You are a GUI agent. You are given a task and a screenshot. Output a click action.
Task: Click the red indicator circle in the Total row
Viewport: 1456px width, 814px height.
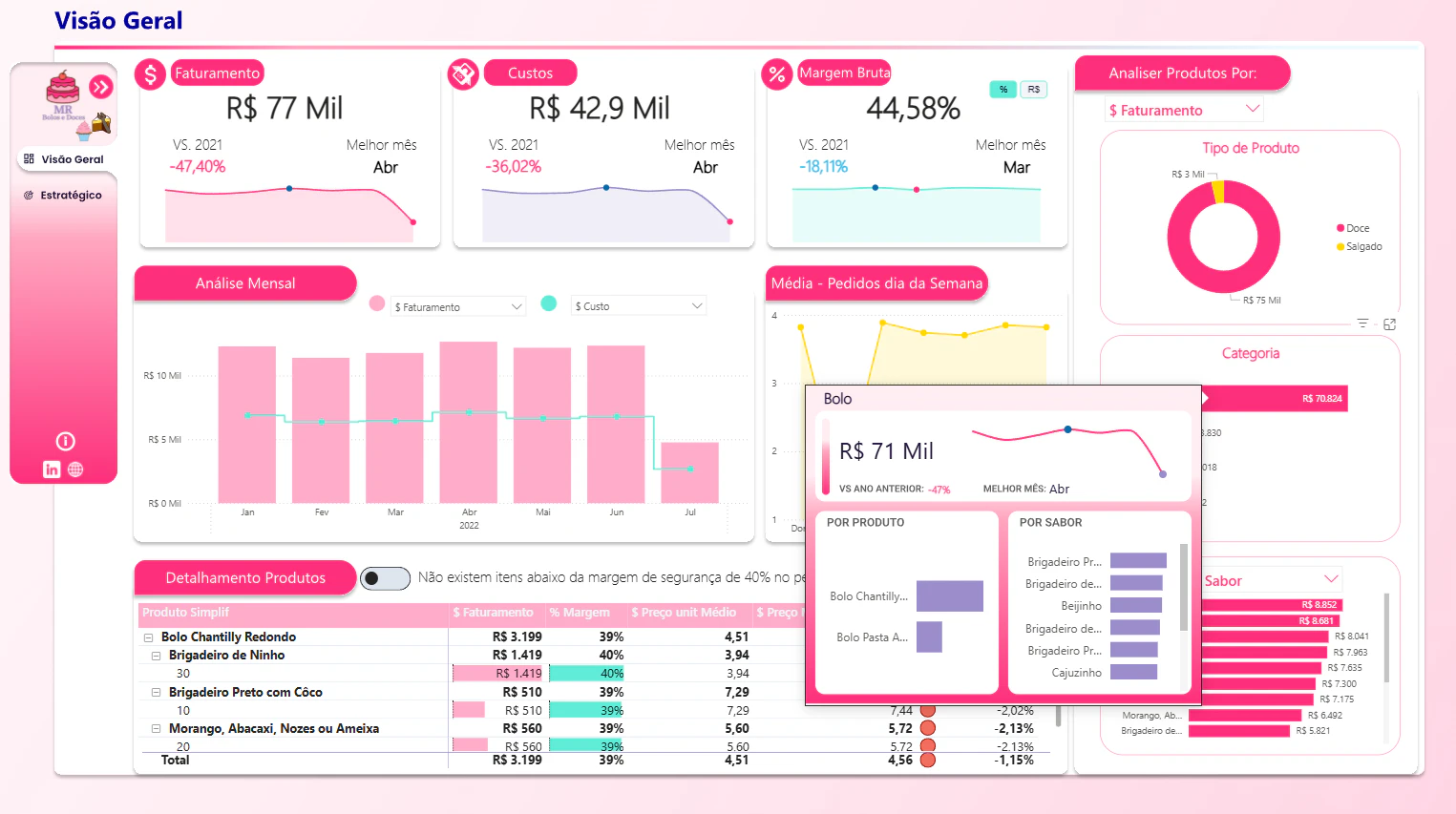point(927,761)
